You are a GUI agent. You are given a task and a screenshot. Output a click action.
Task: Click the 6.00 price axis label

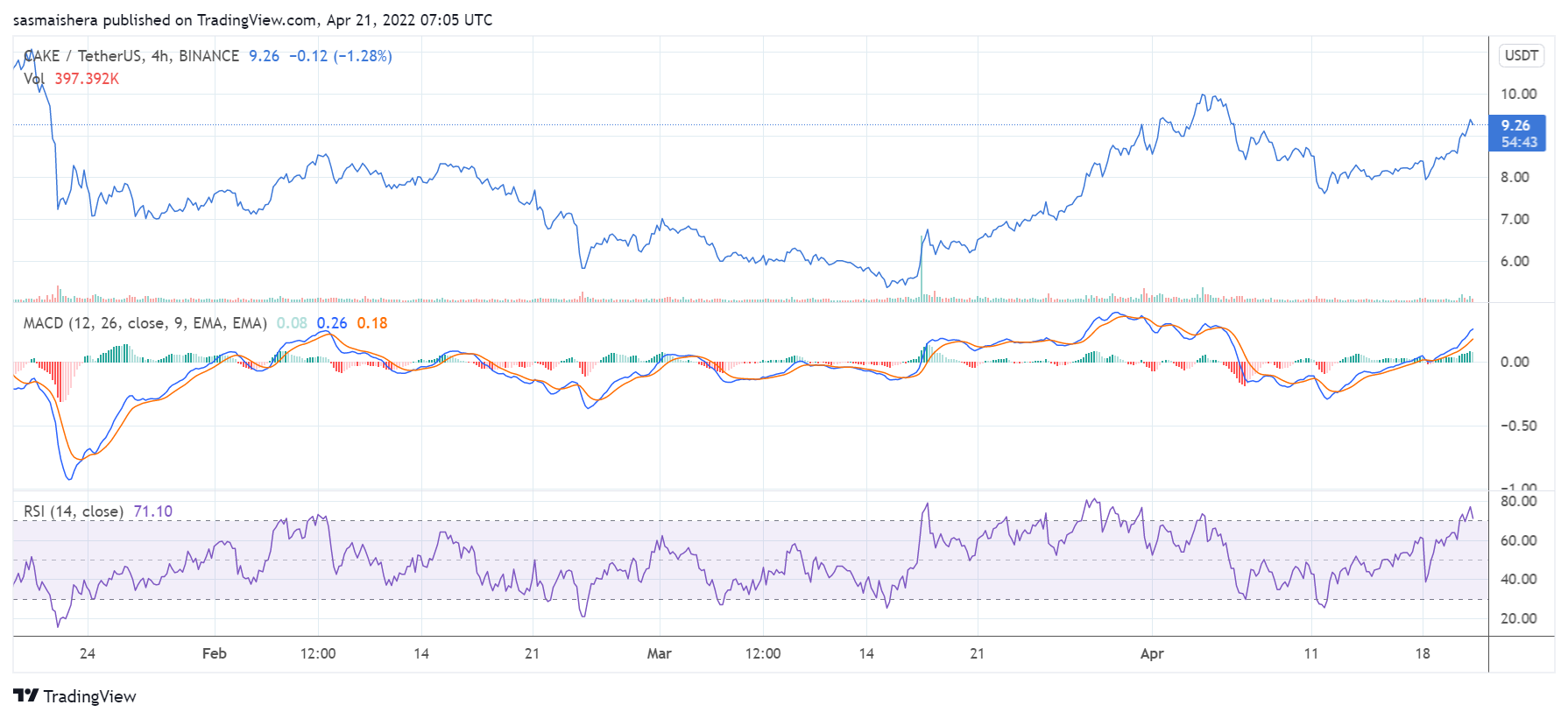click(x=1515, y=261)
